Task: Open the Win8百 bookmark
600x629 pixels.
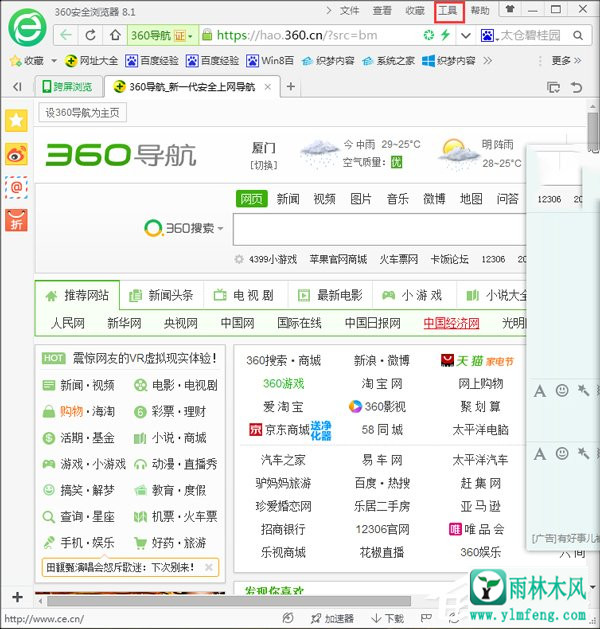Action: click(270, 61)
